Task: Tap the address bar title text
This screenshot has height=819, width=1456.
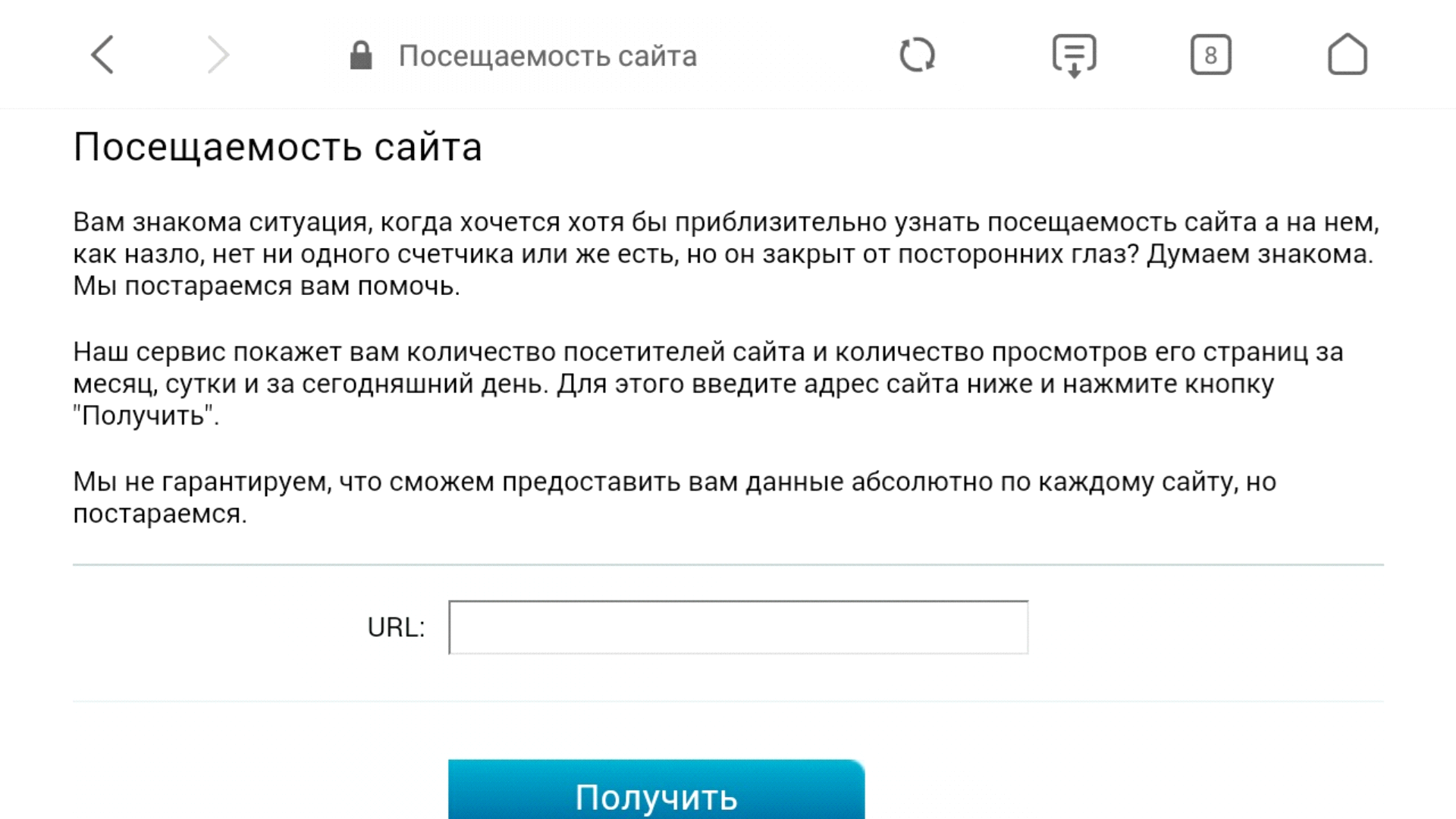Action: tap(548, 56)
